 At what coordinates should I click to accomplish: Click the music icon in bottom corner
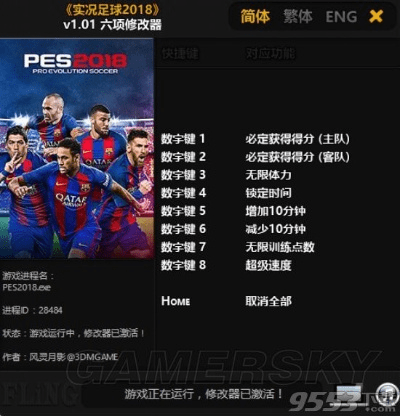(387, 392)
